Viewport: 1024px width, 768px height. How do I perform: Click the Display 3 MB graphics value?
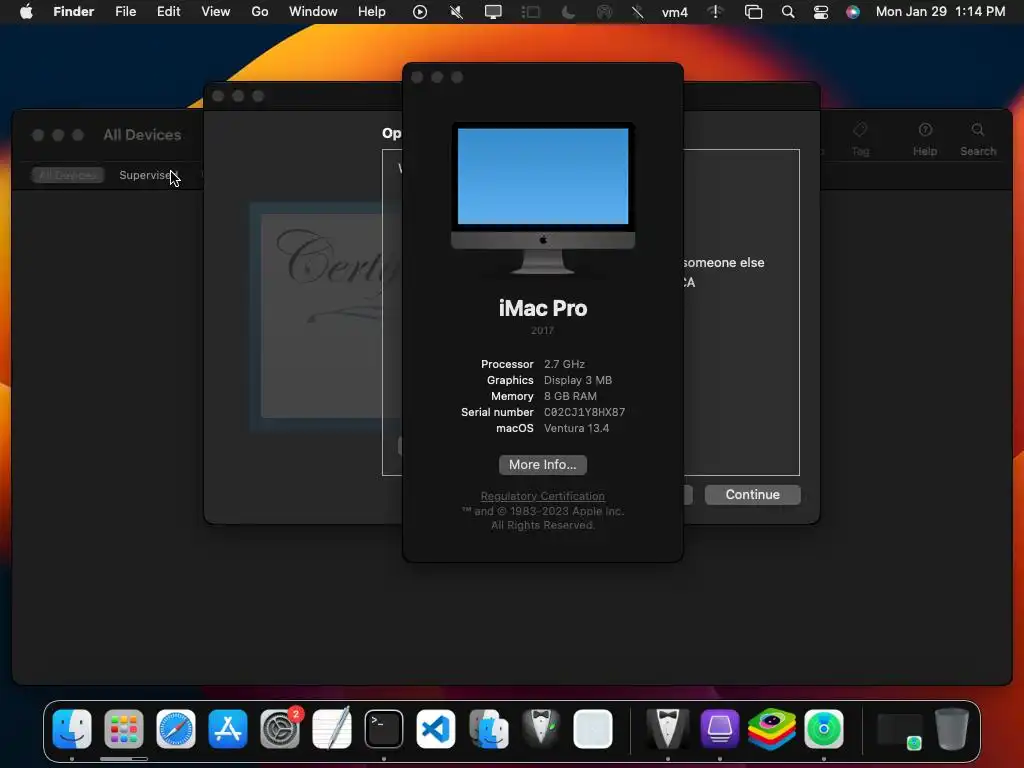(578, 380)
